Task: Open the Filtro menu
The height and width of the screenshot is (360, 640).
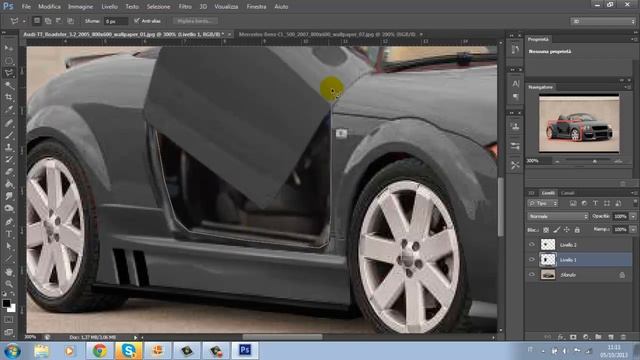Action: (185, 7)
